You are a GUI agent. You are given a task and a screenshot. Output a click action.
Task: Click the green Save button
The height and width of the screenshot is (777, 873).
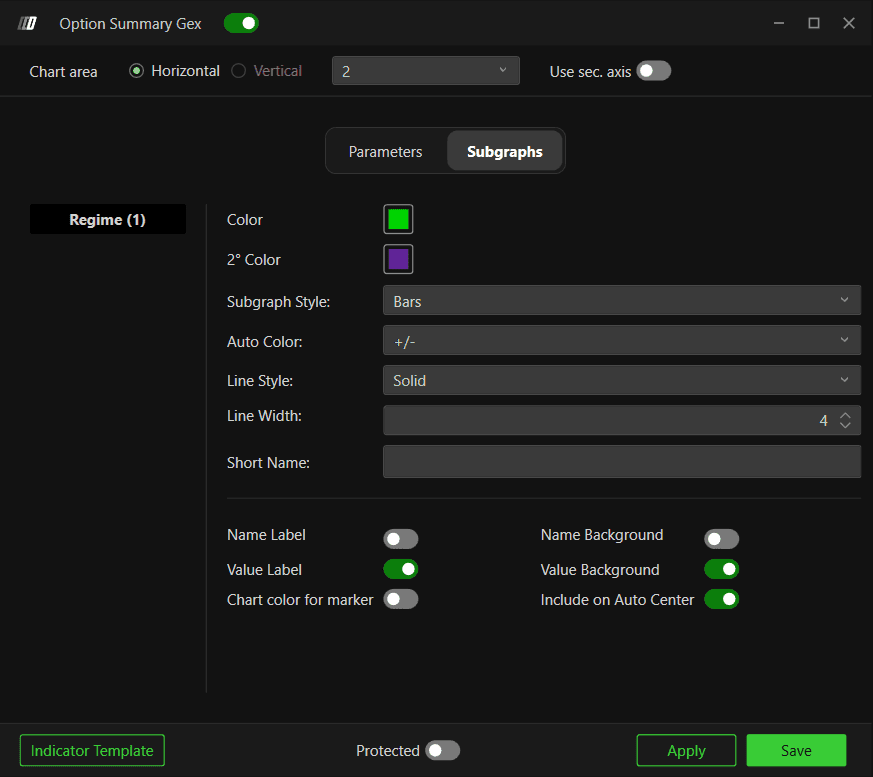click(796, 750)
